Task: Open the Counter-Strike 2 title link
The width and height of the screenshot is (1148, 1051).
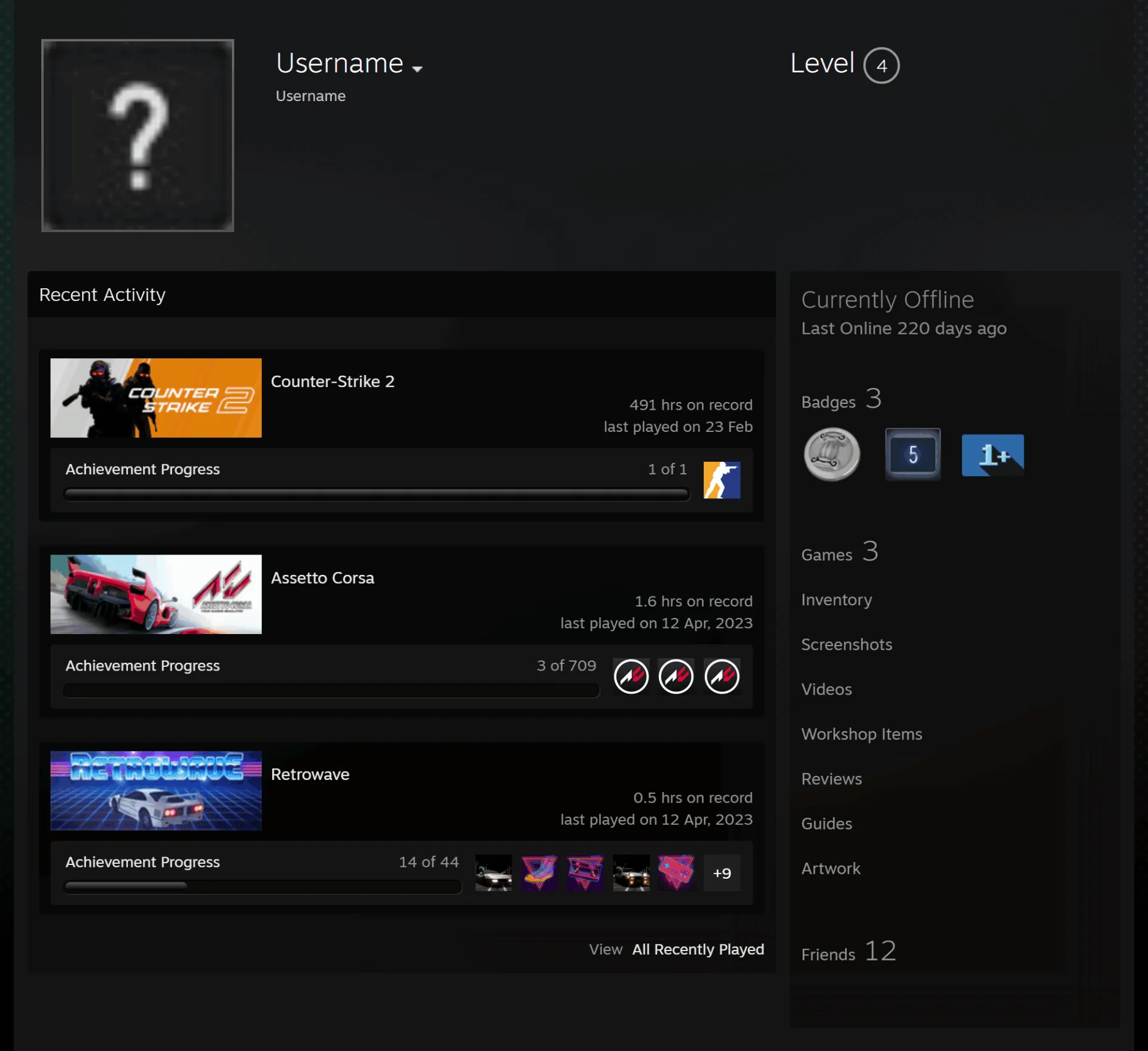Action: pyautogui.click(x=332, y=382)
